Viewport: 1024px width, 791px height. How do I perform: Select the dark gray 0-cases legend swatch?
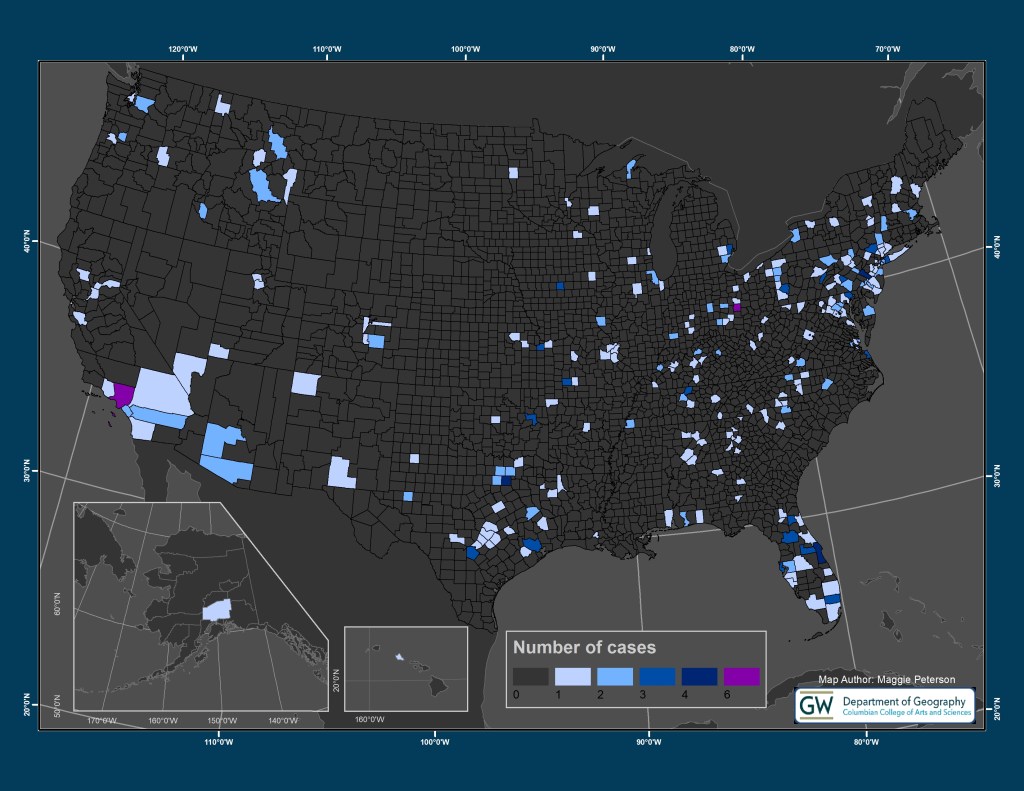click(530, 677)
